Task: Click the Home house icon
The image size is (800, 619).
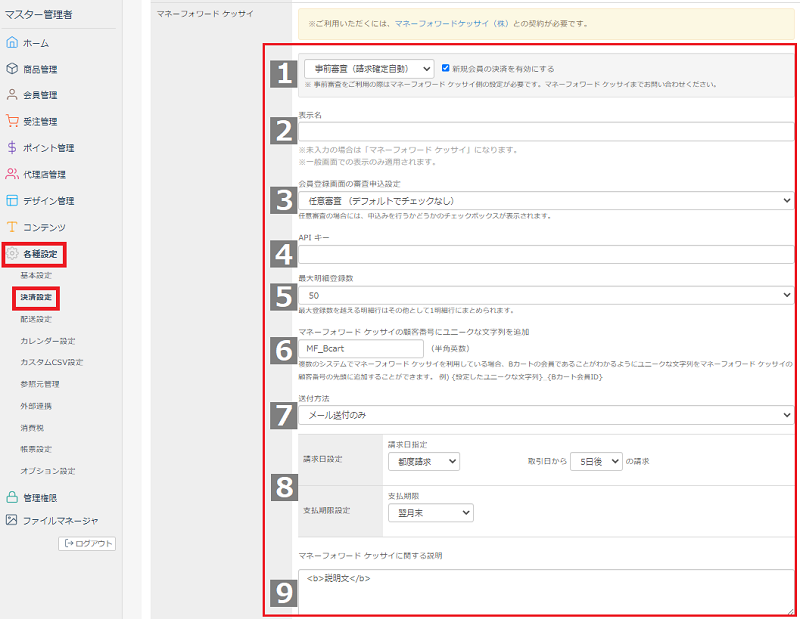Action: (x=12, y=42)
